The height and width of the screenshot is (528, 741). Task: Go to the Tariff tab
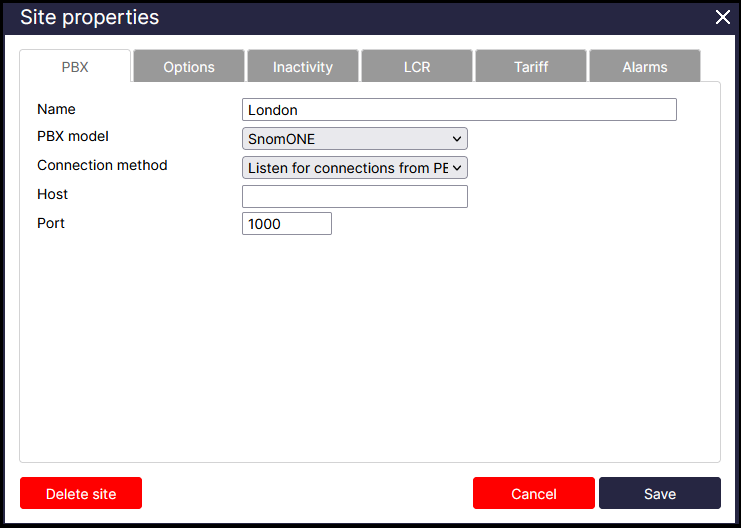point(531,67)
